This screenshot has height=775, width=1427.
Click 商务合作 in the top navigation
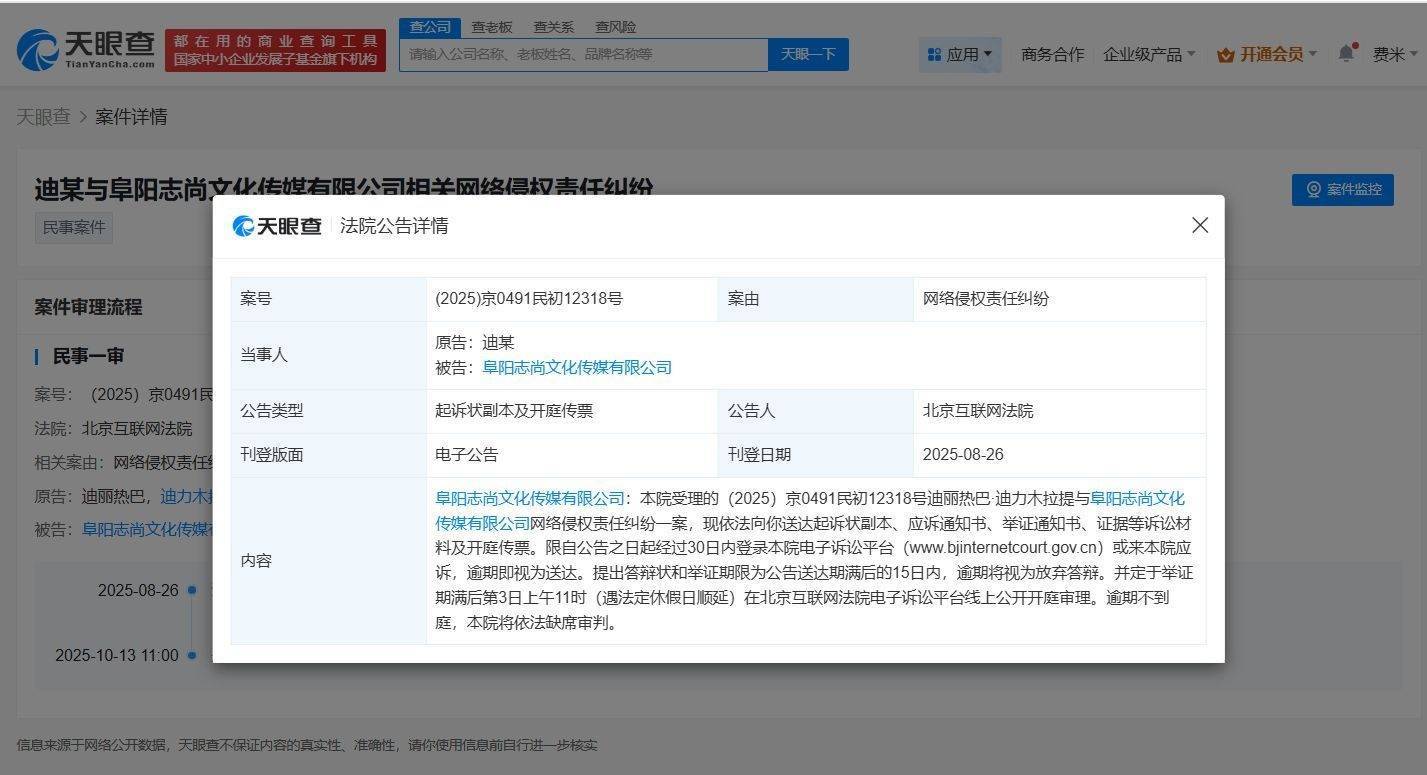(1052, 54)
